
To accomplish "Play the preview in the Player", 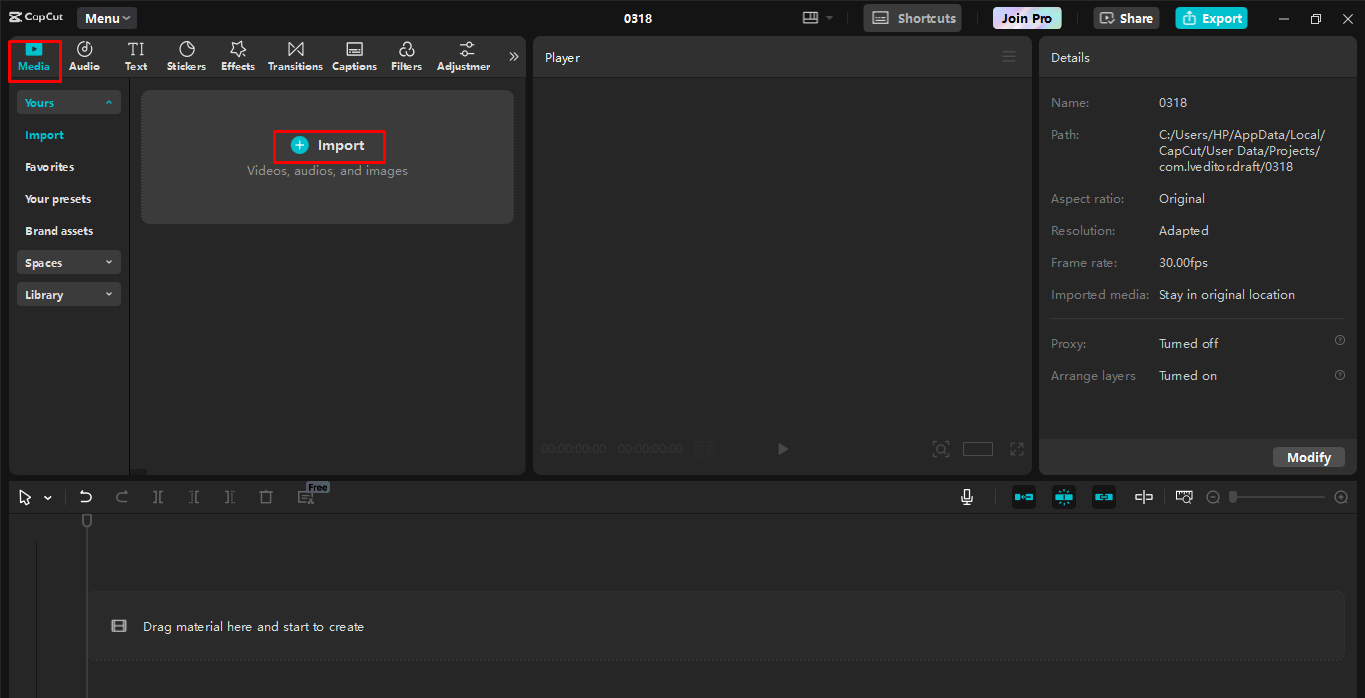I will point(783,449).
